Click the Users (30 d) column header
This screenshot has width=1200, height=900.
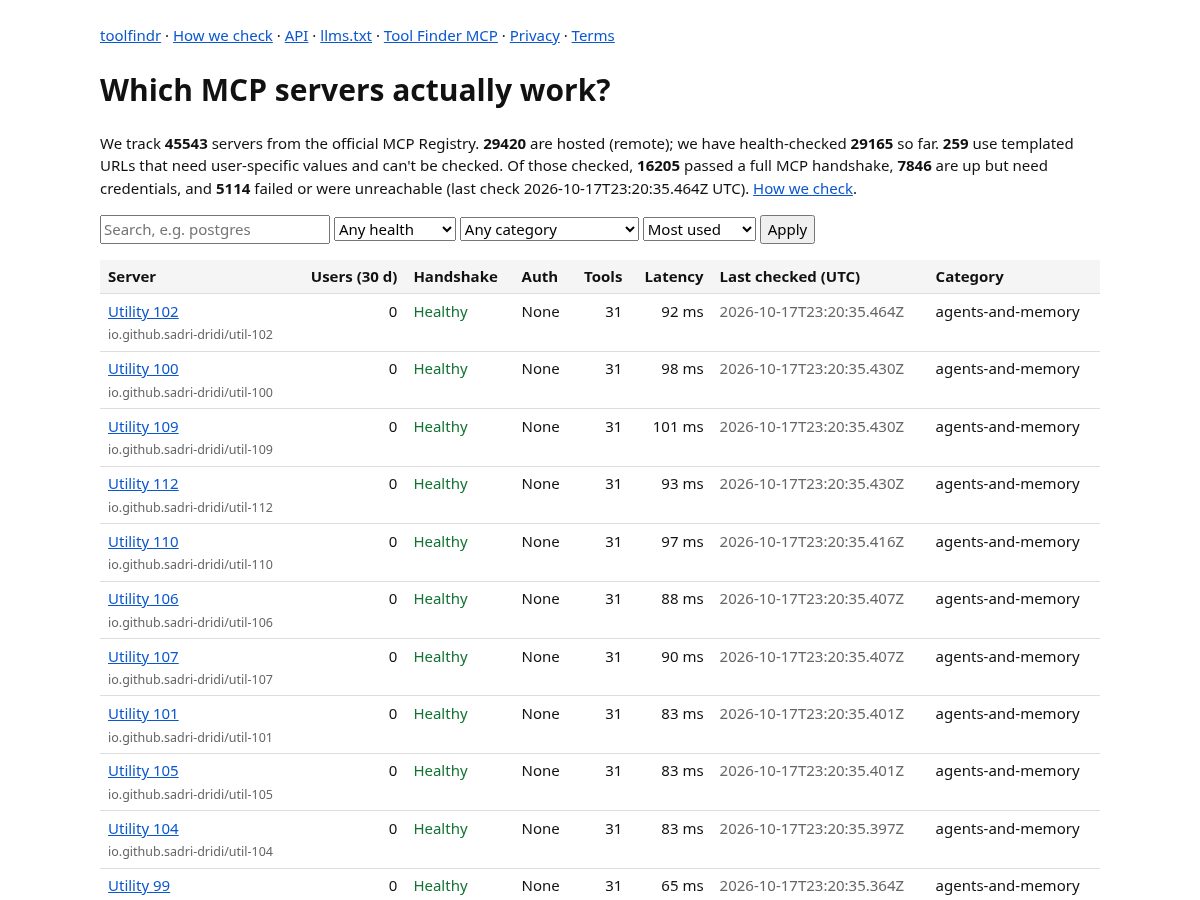point(354,277)
